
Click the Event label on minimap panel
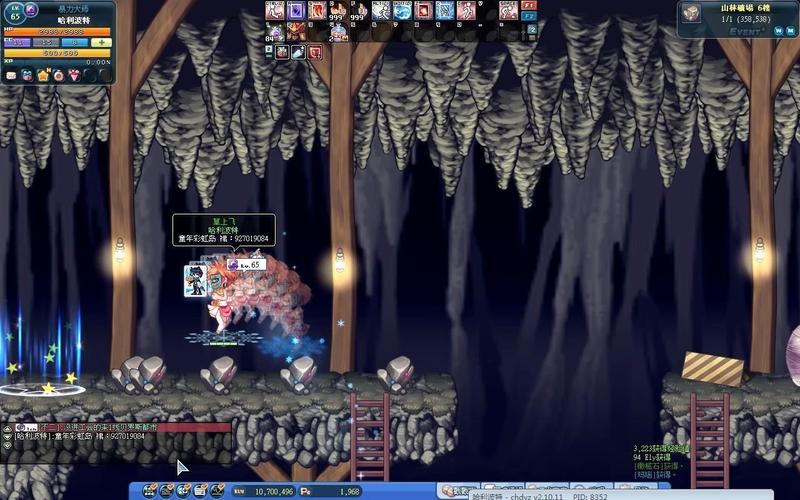(743, 31)
